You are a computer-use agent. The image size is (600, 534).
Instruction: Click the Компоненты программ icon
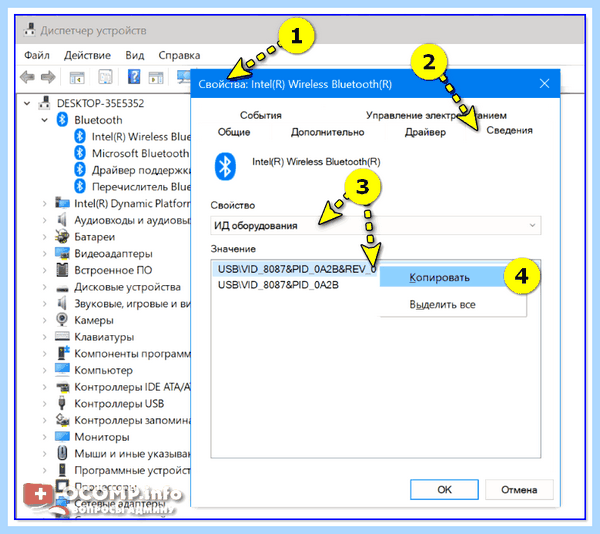[63, 353]
